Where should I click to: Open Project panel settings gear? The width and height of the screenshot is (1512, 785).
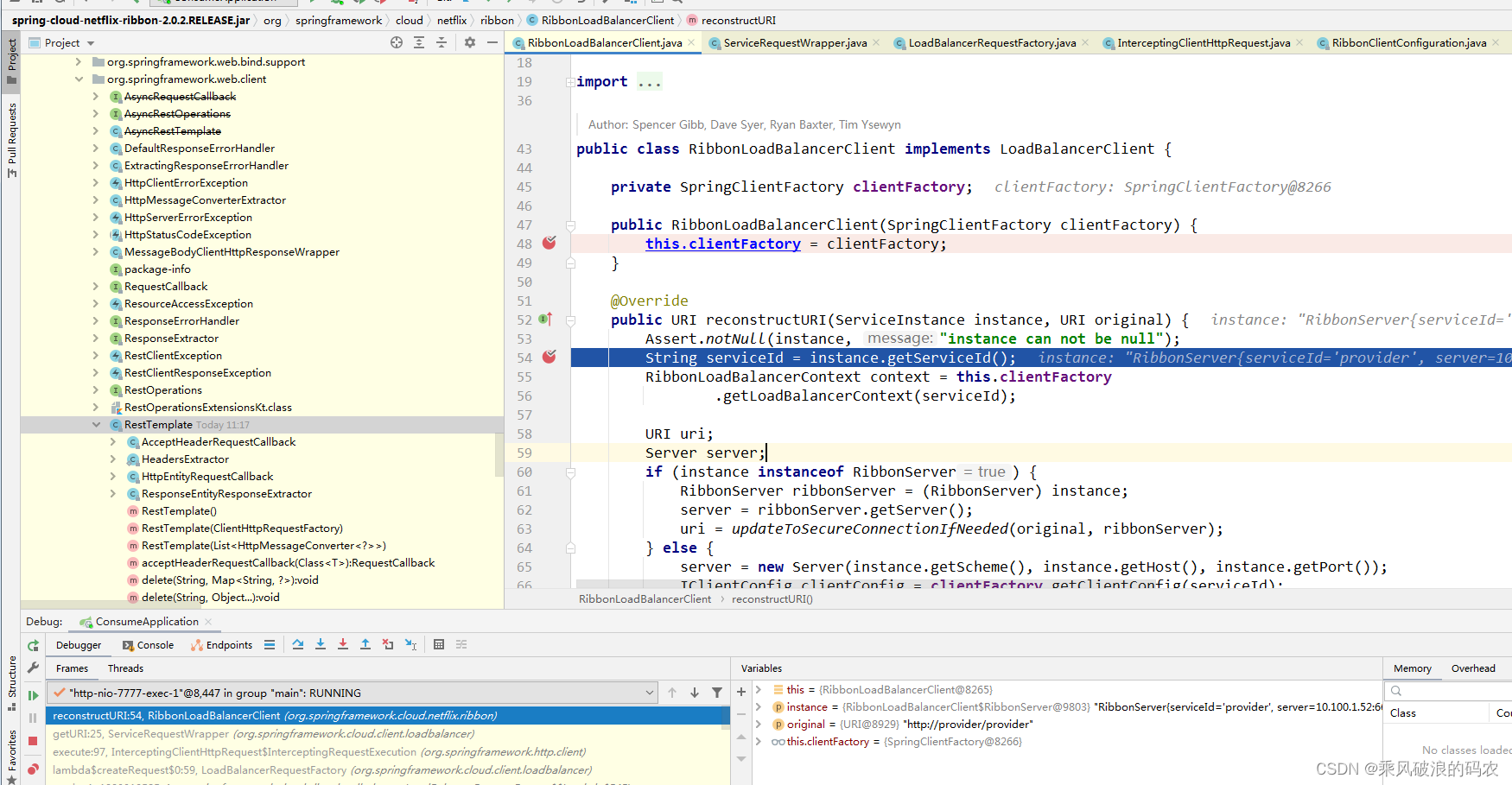pyautogui.click(x=470, y=42)
